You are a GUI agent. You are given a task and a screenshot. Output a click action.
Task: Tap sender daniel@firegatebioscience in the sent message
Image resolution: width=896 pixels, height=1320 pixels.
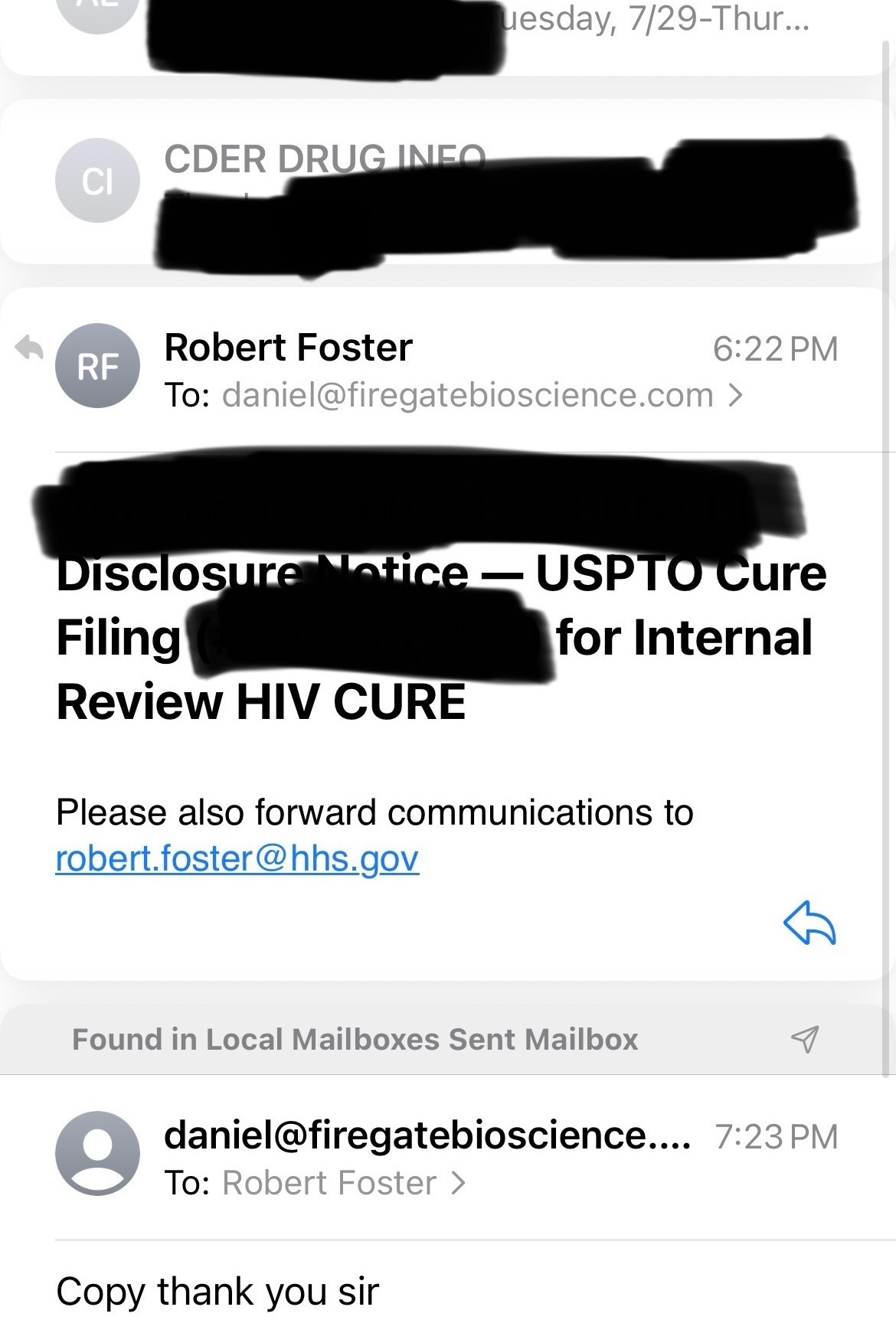(x=427, y=1136)
